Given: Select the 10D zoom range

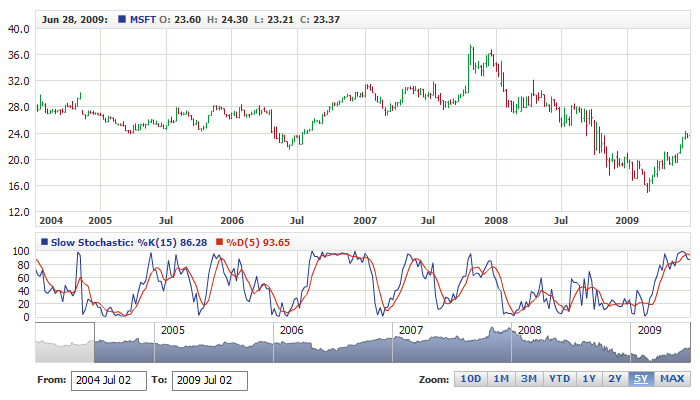Looking at the screenshot, I should tap(469, 379).
